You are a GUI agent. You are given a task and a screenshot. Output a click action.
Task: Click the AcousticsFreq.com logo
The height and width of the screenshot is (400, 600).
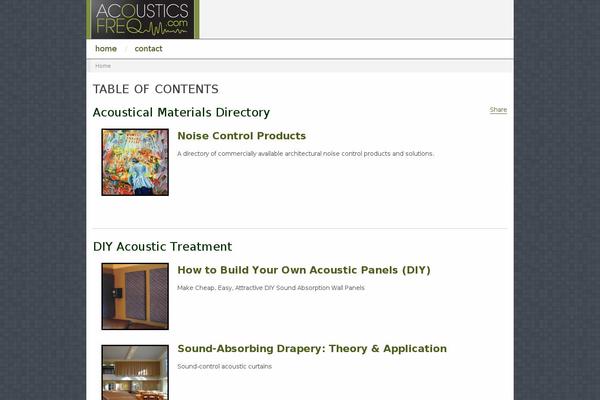click(143, 19)
